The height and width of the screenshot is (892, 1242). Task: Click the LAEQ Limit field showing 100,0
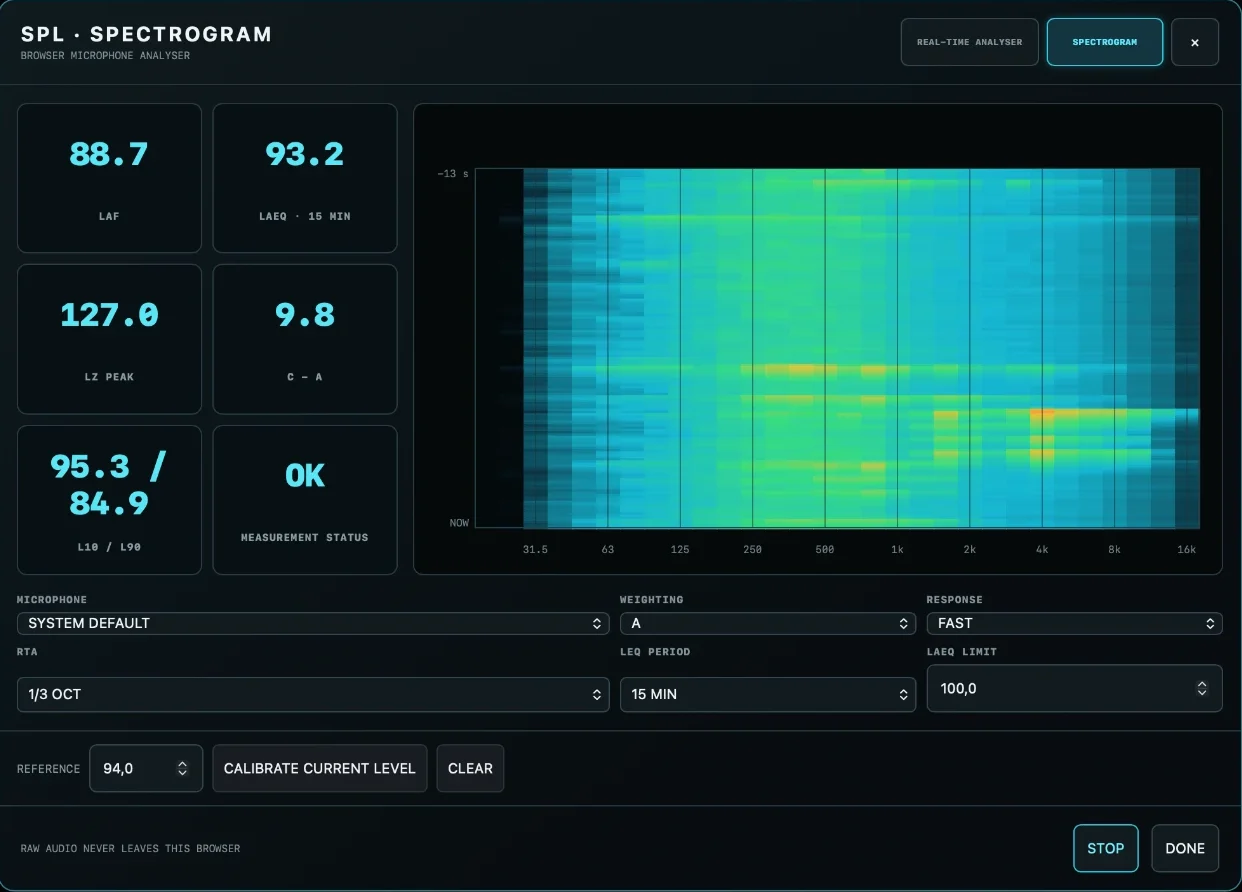point(1074,688)
